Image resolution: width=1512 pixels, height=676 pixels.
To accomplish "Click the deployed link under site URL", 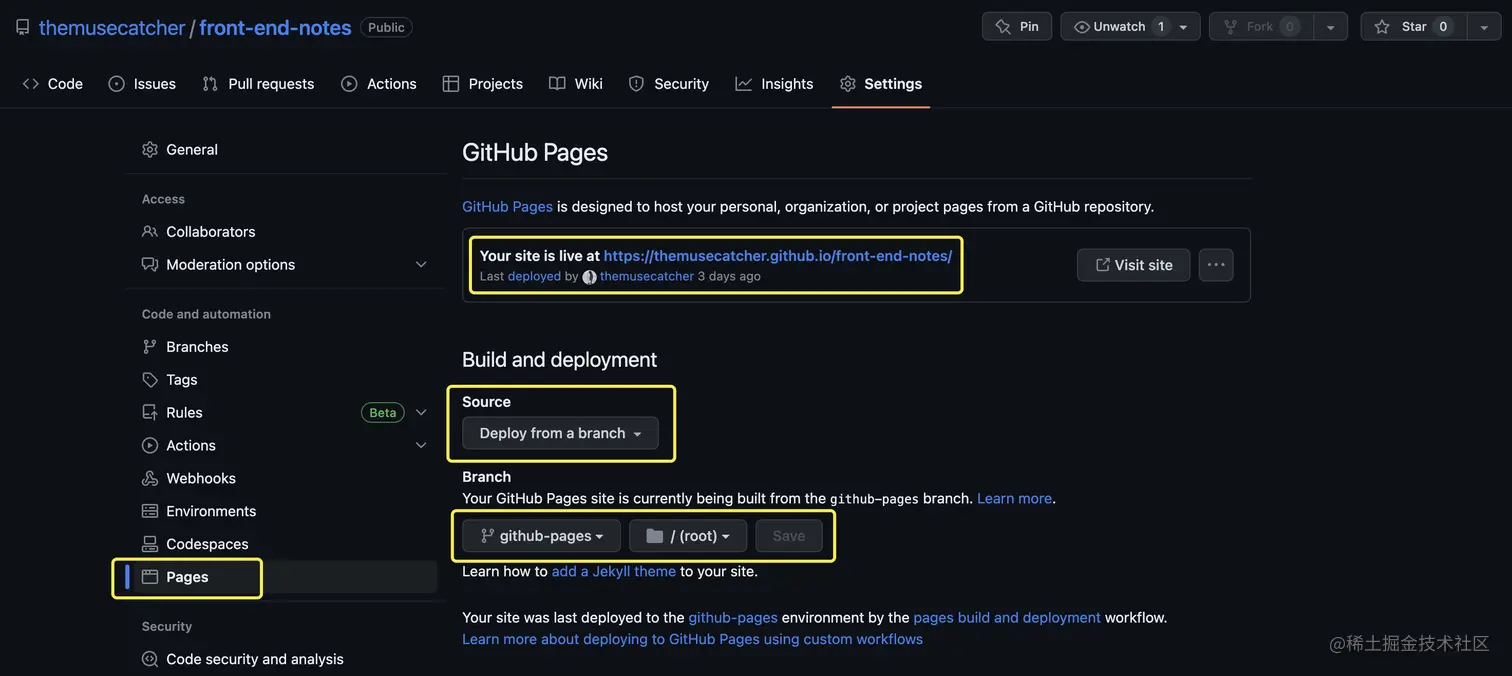I will pyautogui.click(x=534, y=277).
